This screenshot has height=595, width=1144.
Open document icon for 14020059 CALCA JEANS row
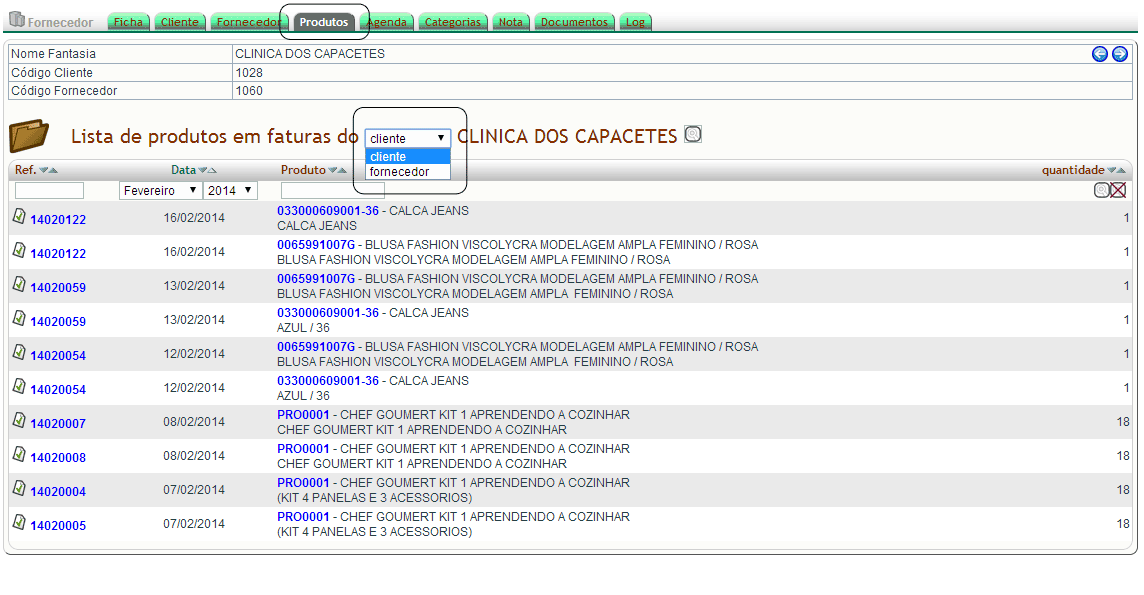tap(19, 319)
